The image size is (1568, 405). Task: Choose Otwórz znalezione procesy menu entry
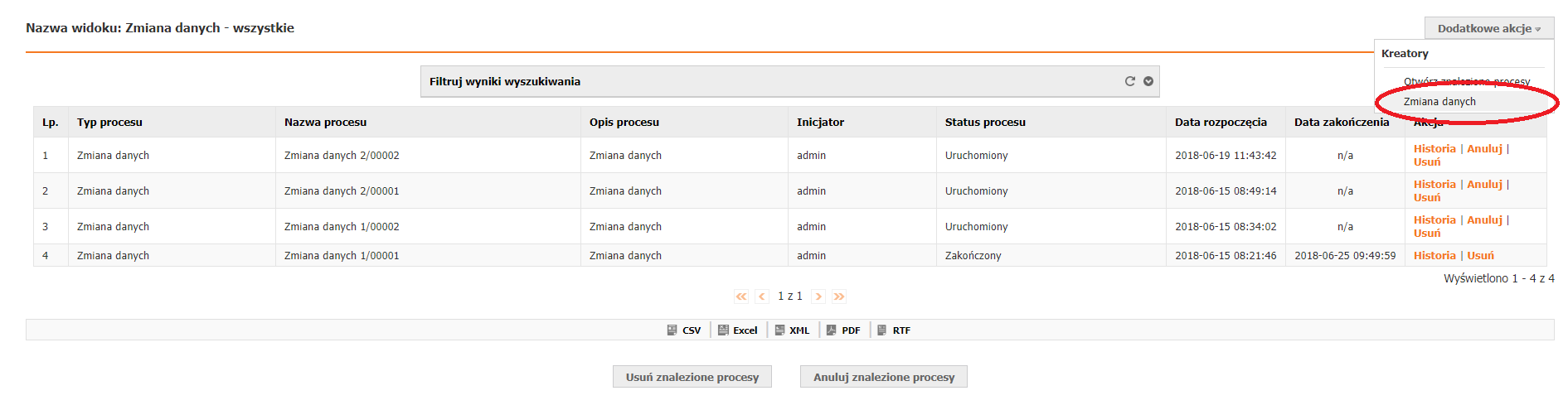(x=1467, y=81)
